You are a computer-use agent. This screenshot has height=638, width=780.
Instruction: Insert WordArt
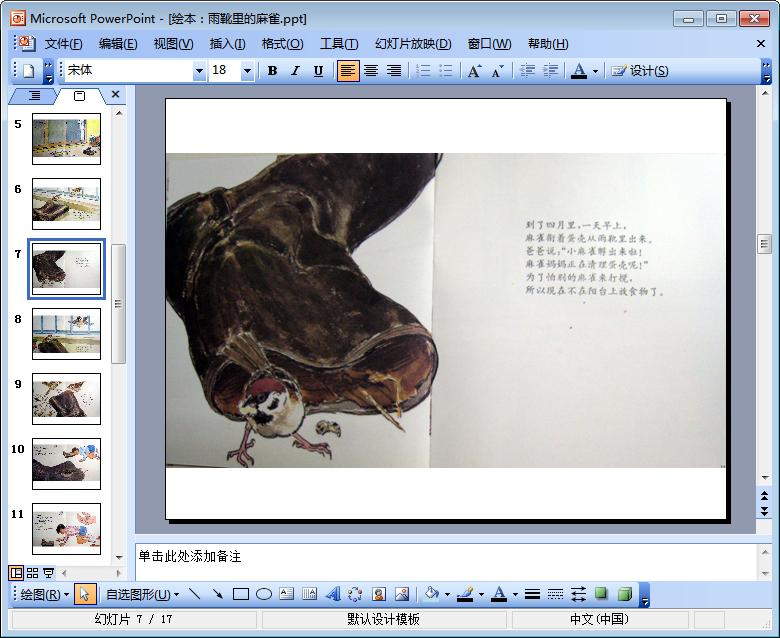333,594
